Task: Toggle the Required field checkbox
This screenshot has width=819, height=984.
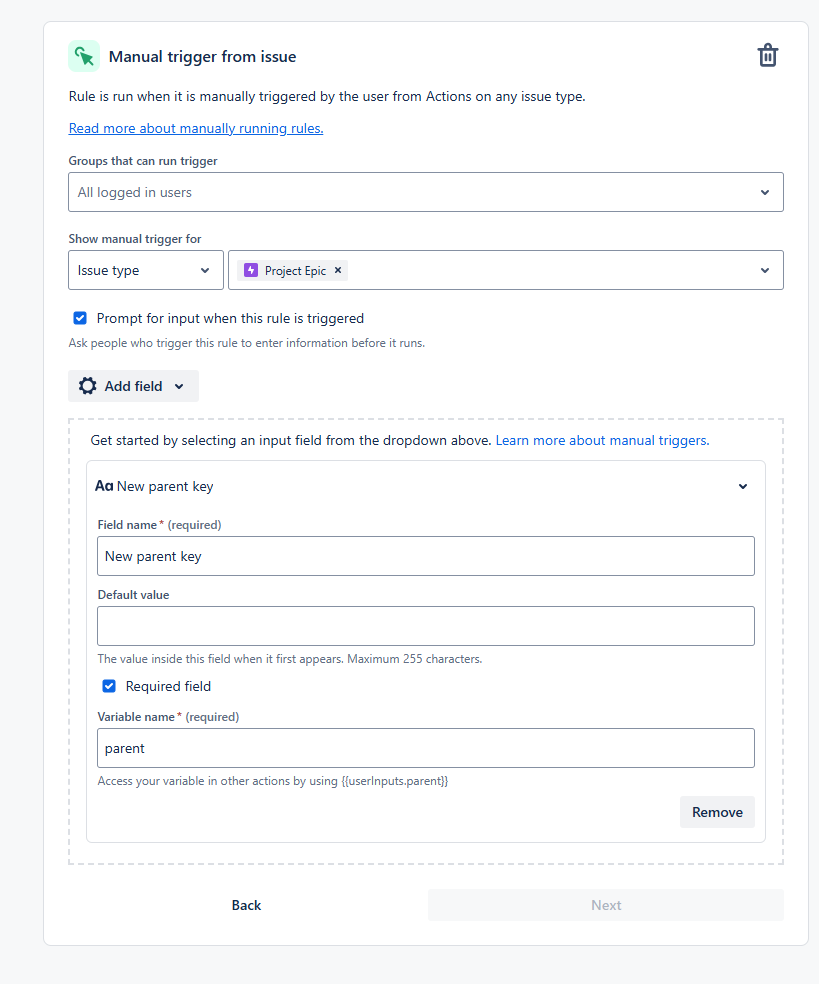Action: 109,686
